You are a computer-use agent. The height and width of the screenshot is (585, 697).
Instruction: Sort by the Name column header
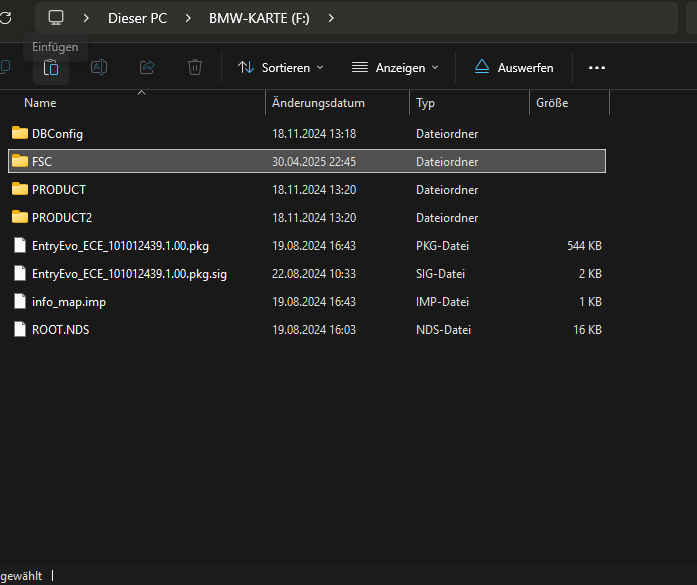click(40, 103)
